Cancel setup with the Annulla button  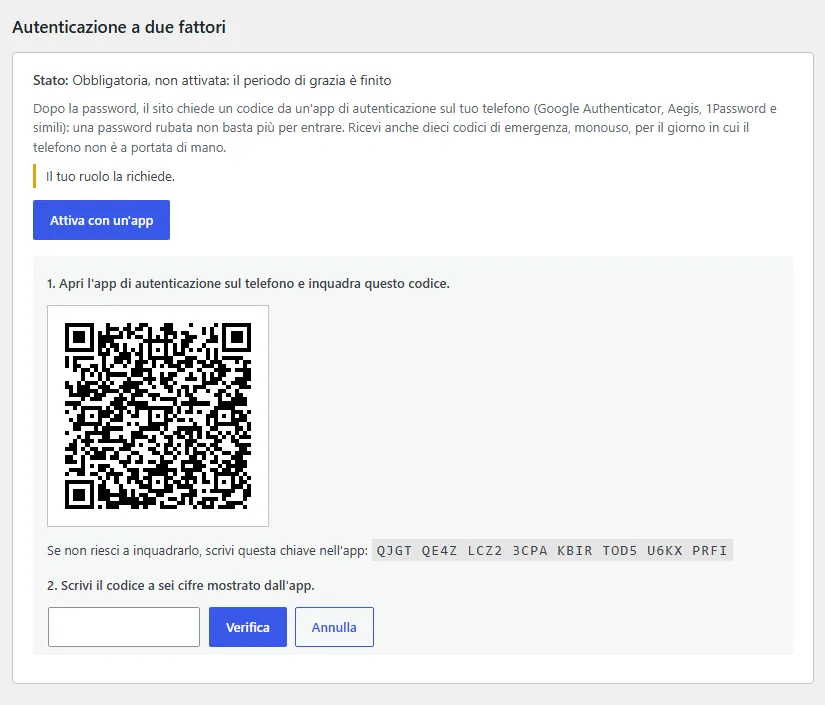pyautogui.click(x=334, y=627)
